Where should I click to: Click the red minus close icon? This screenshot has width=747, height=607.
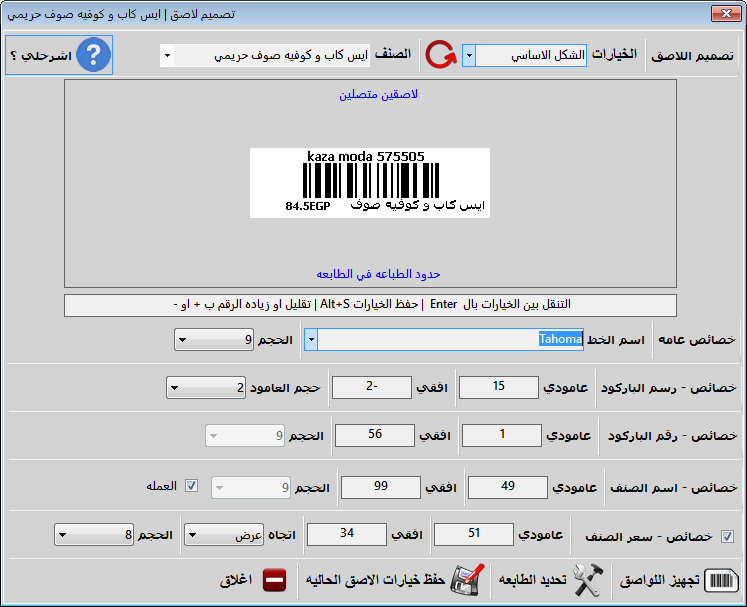coord(274,580)
